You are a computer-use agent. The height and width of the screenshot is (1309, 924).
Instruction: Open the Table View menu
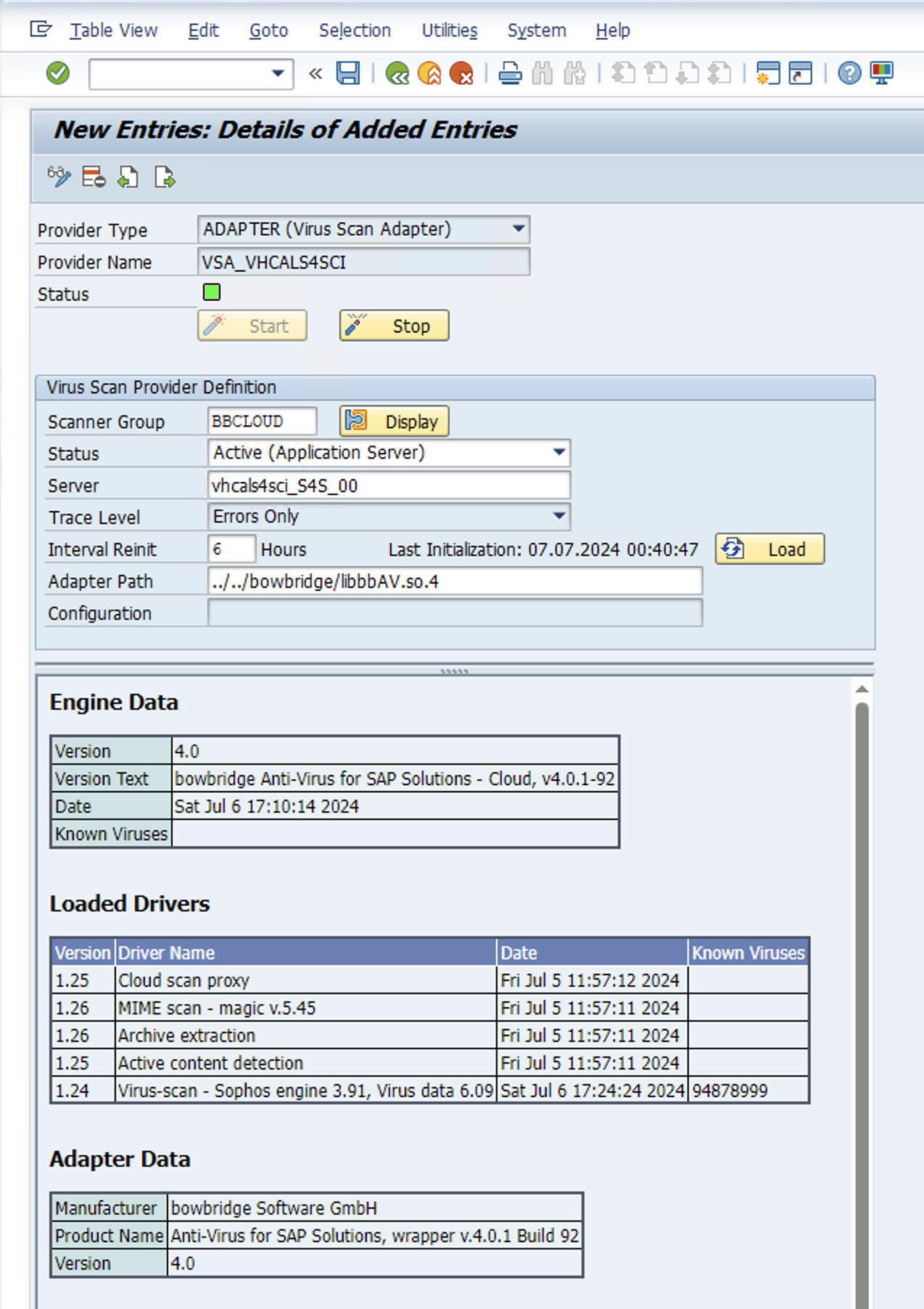click(114, 30)
